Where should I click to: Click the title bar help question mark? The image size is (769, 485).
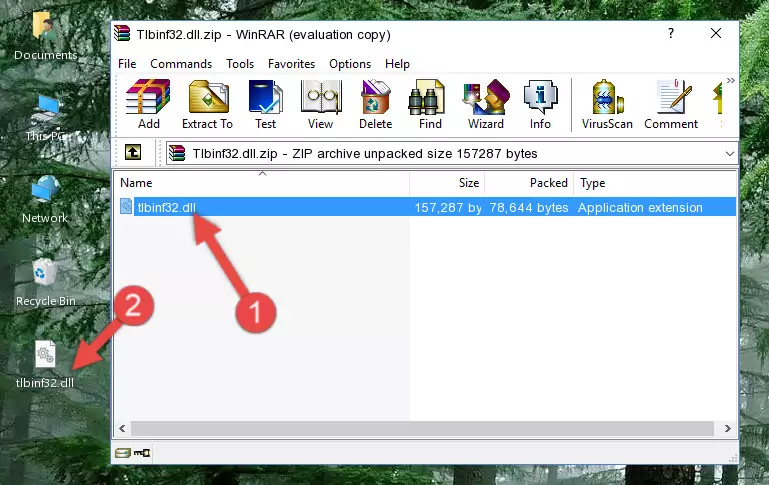[671, 33]
